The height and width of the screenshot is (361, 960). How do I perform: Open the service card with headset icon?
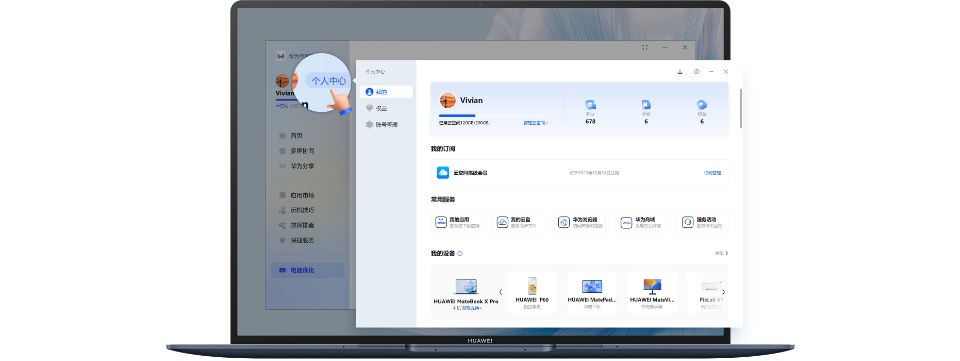[702, 222]
